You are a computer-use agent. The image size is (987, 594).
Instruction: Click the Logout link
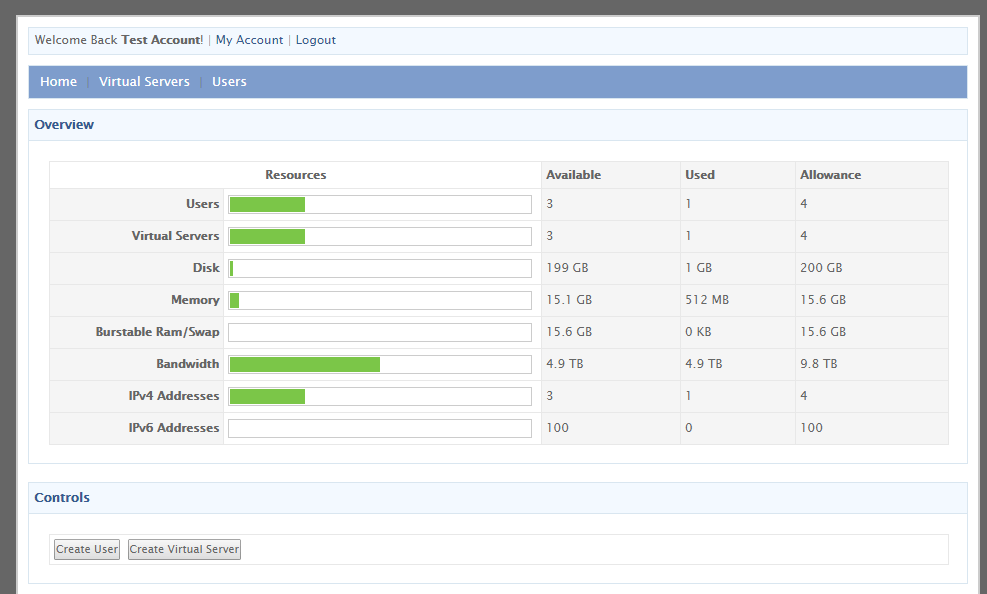(x=315, y=40)
